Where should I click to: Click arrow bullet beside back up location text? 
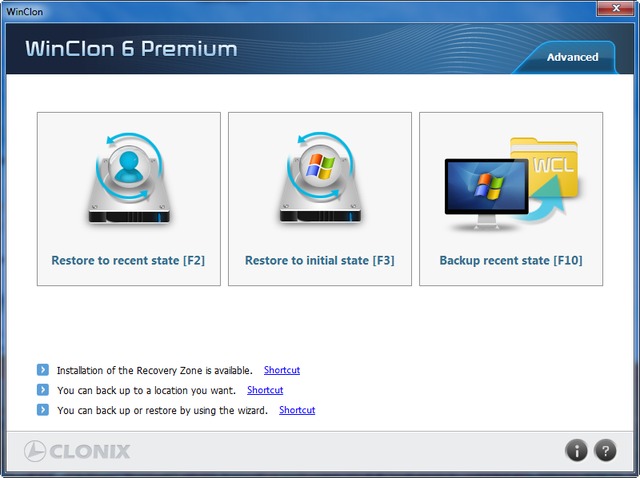tap(43, 390)
